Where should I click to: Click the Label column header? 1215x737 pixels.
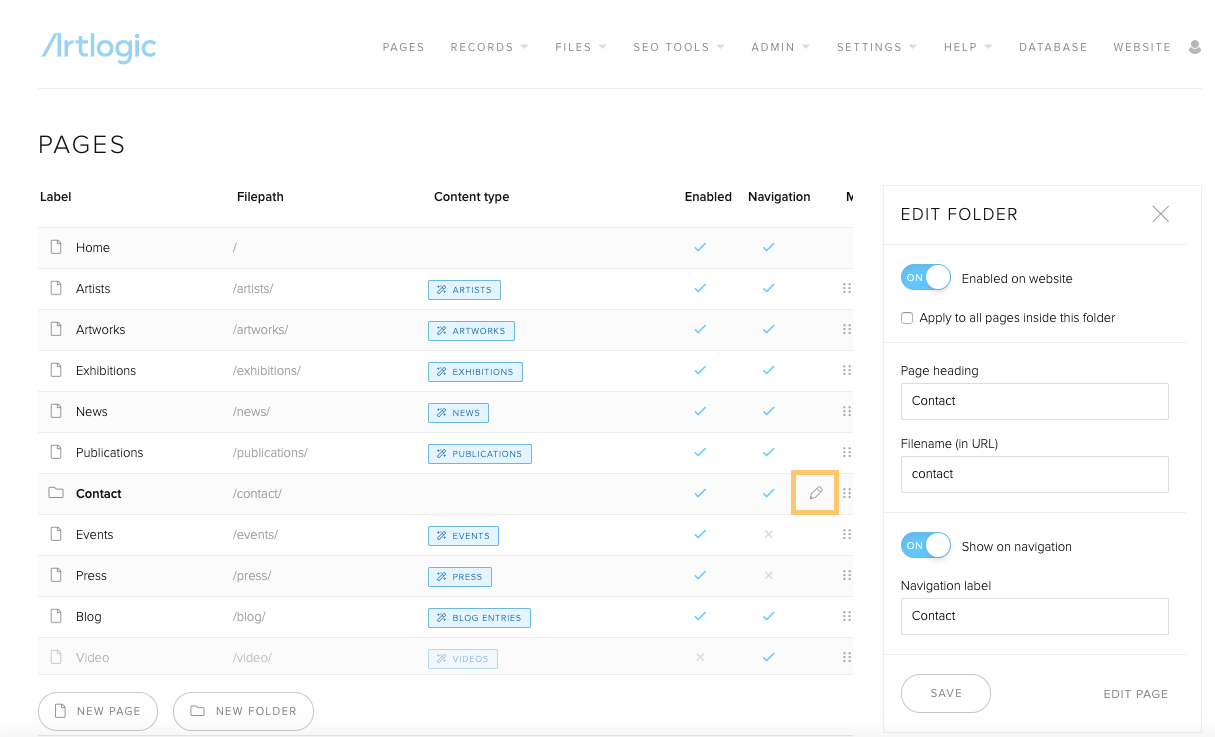tap(56, 197)
